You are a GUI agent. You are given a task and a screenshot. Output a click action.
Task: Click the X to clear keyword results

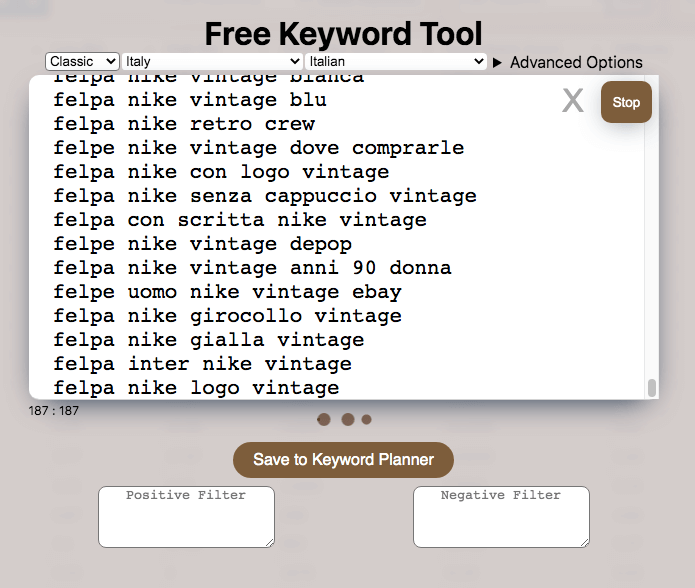point(573,101)
